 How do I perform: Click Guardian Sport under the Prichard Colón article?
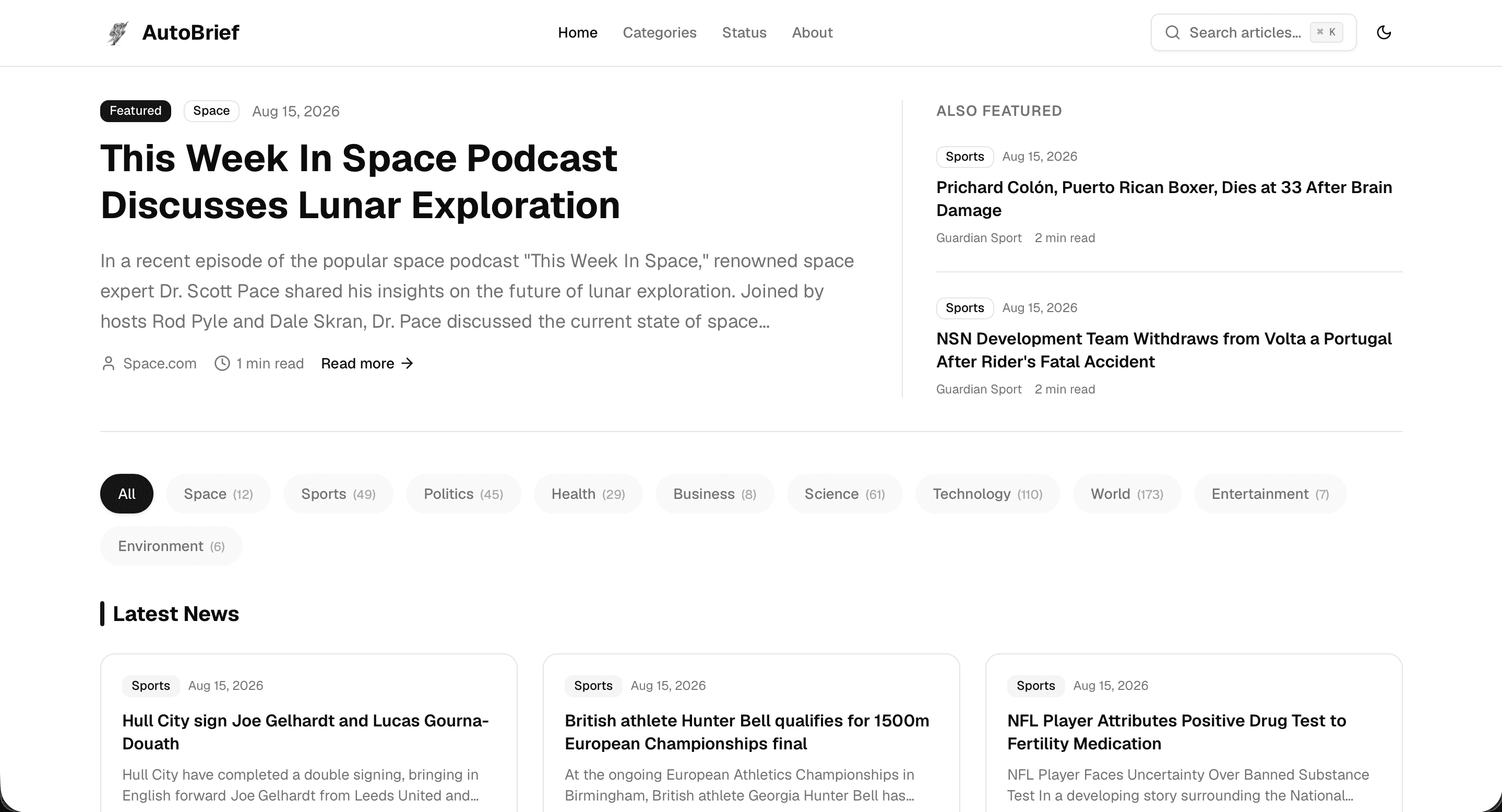pyautogui.click(x=979, y=238)
